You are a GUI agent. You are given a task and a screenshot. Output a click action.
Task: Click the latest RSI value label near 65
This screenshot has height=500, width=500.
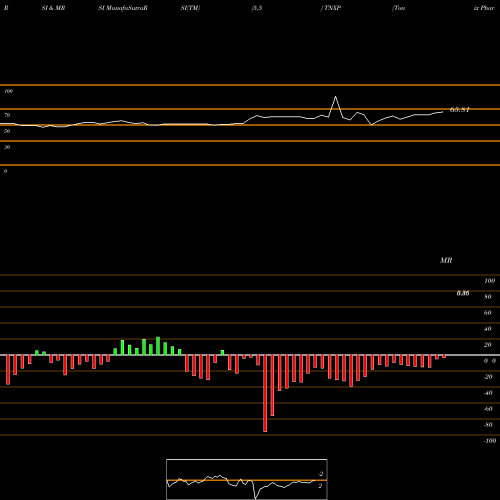460,110
